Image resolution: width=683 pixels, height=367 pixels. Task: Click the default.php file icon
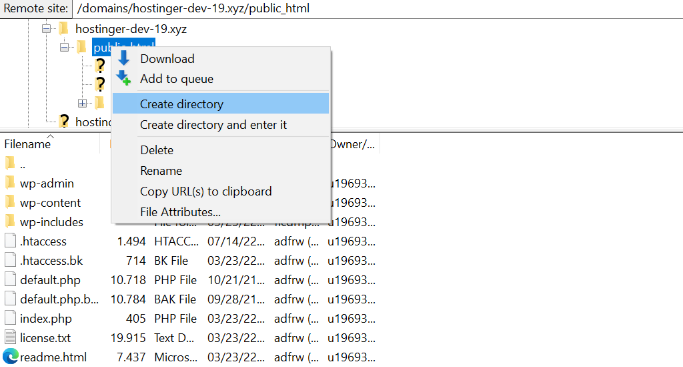point(10,279)
